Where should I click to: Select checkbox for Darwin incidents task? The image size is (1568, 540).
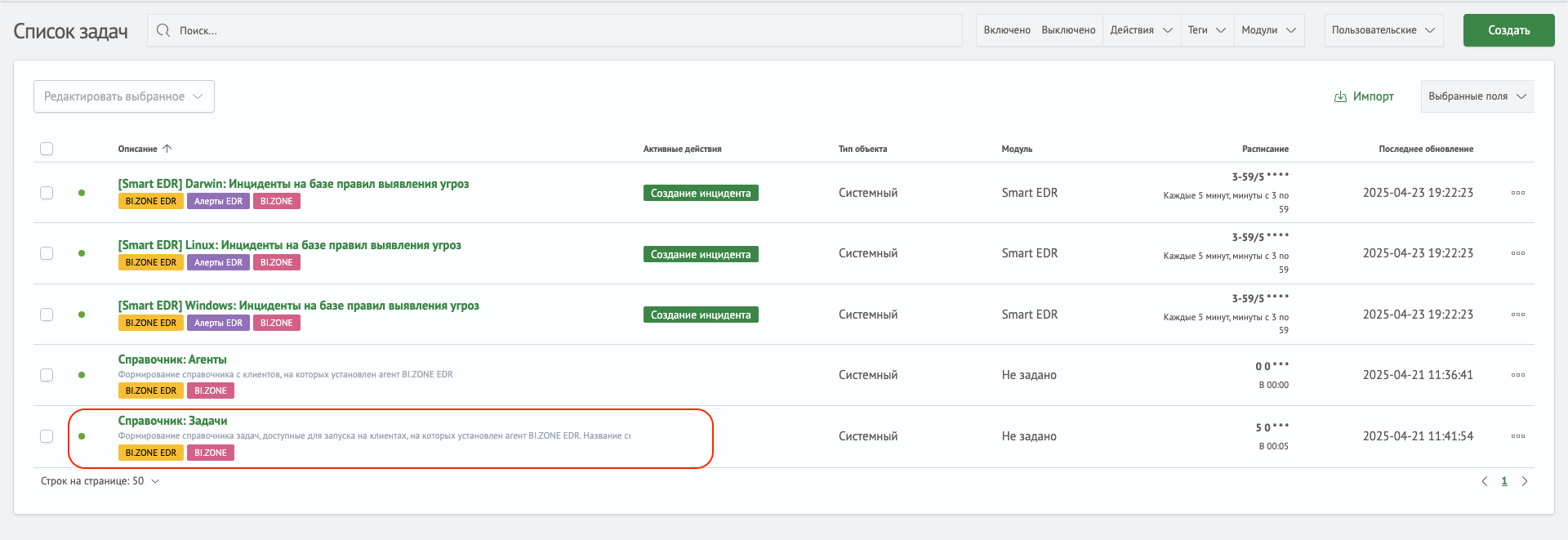[47, 193]
